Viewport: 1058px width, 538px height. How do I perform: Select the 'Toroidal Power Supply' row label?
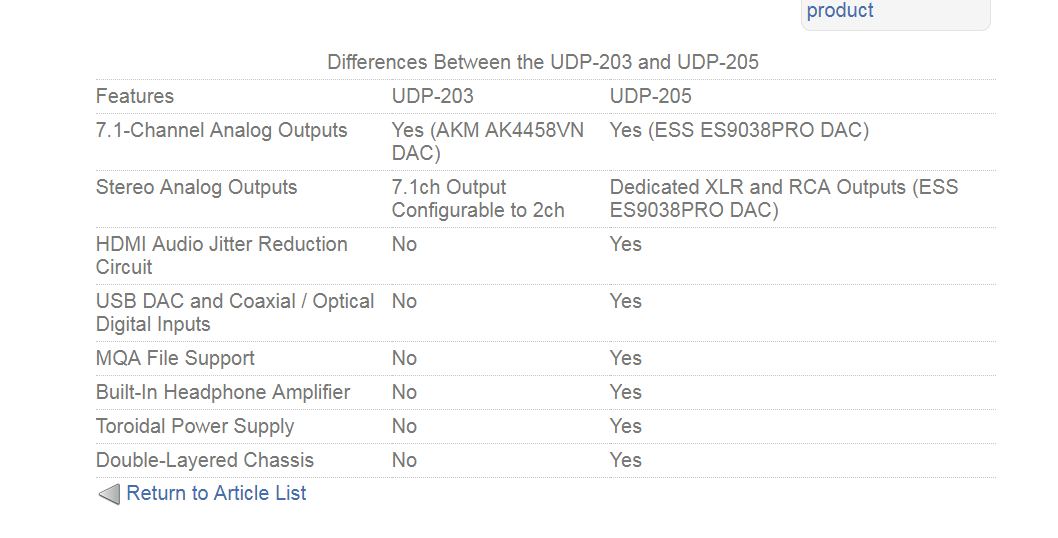coord(195,426)
